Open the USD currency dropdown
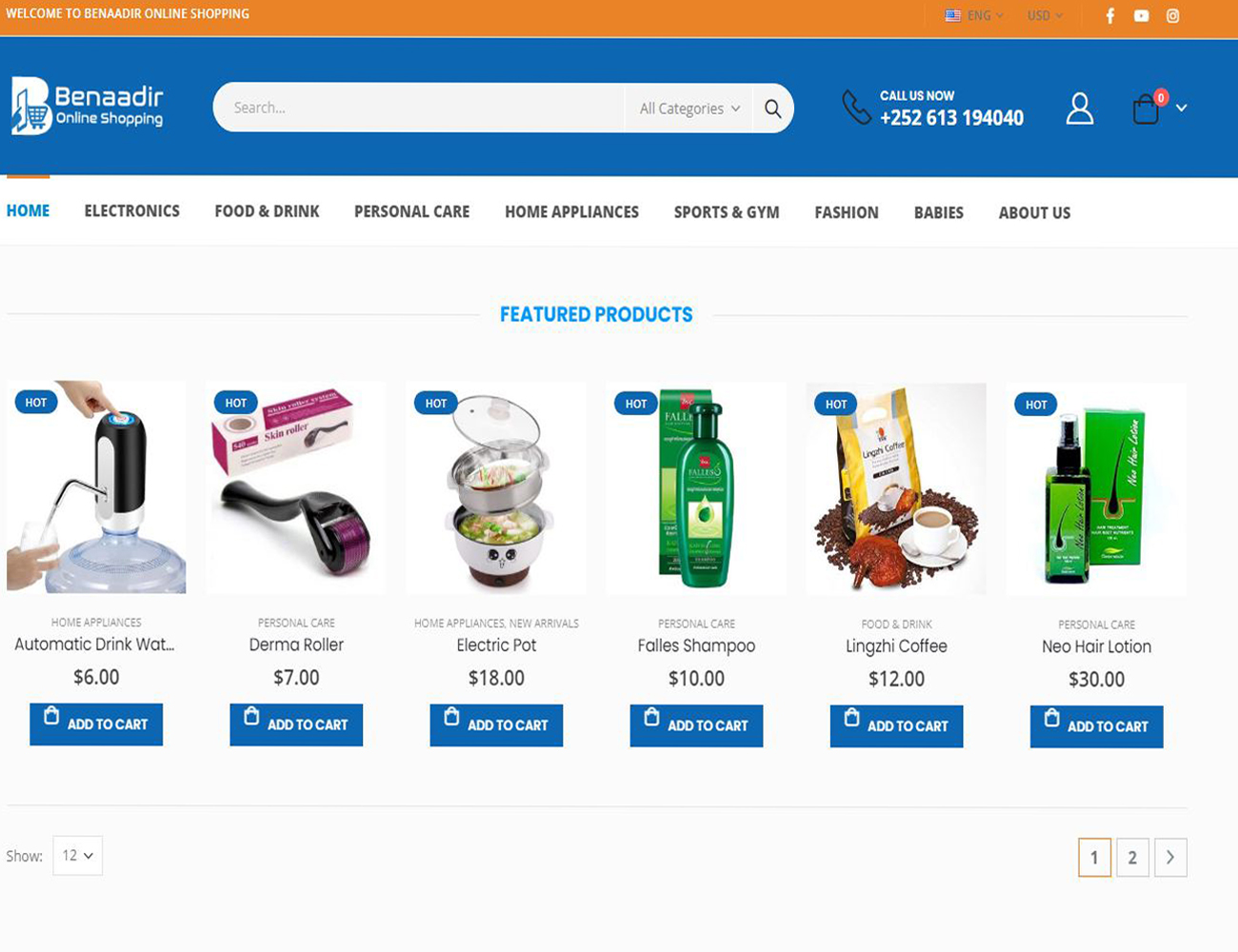The image size is (1238, 952). 1045,16
